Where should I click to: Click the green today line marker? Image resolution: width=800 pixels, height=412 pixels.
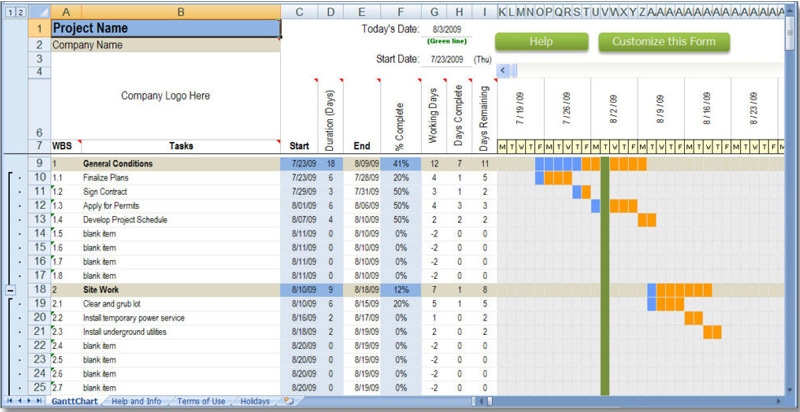click(x=605, y=276)
